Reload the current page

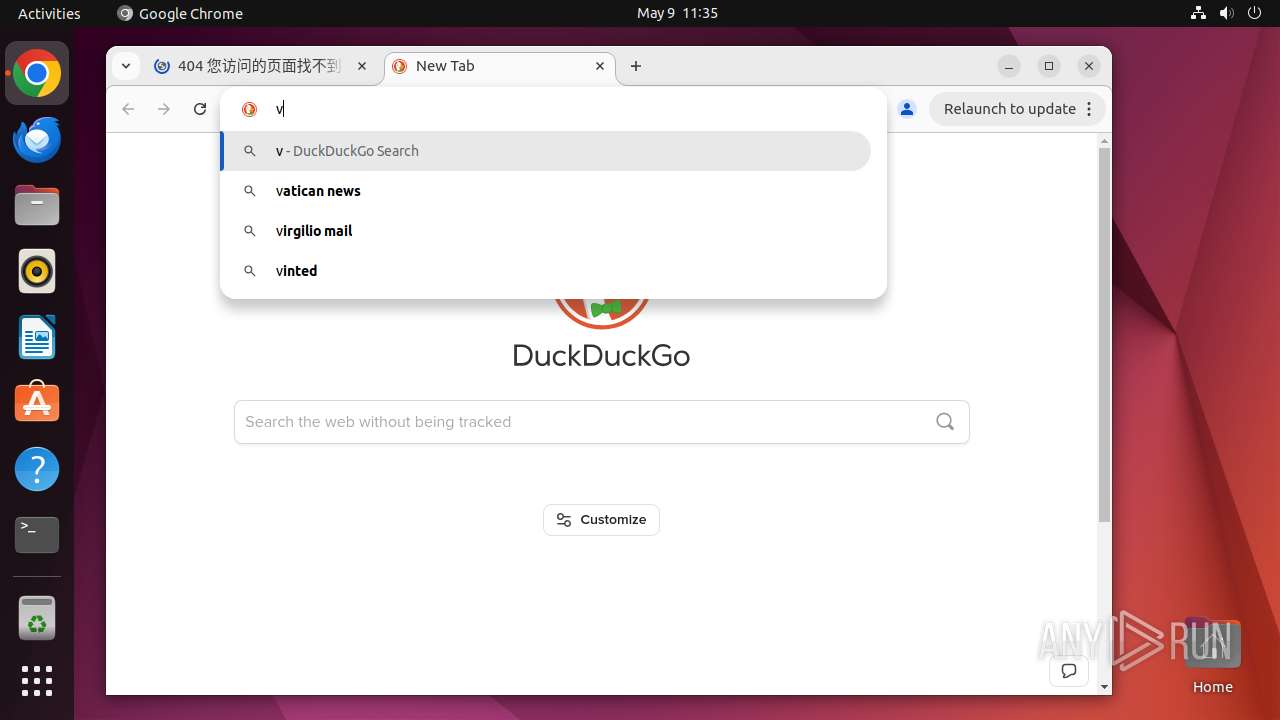click(x=200, y=109)
